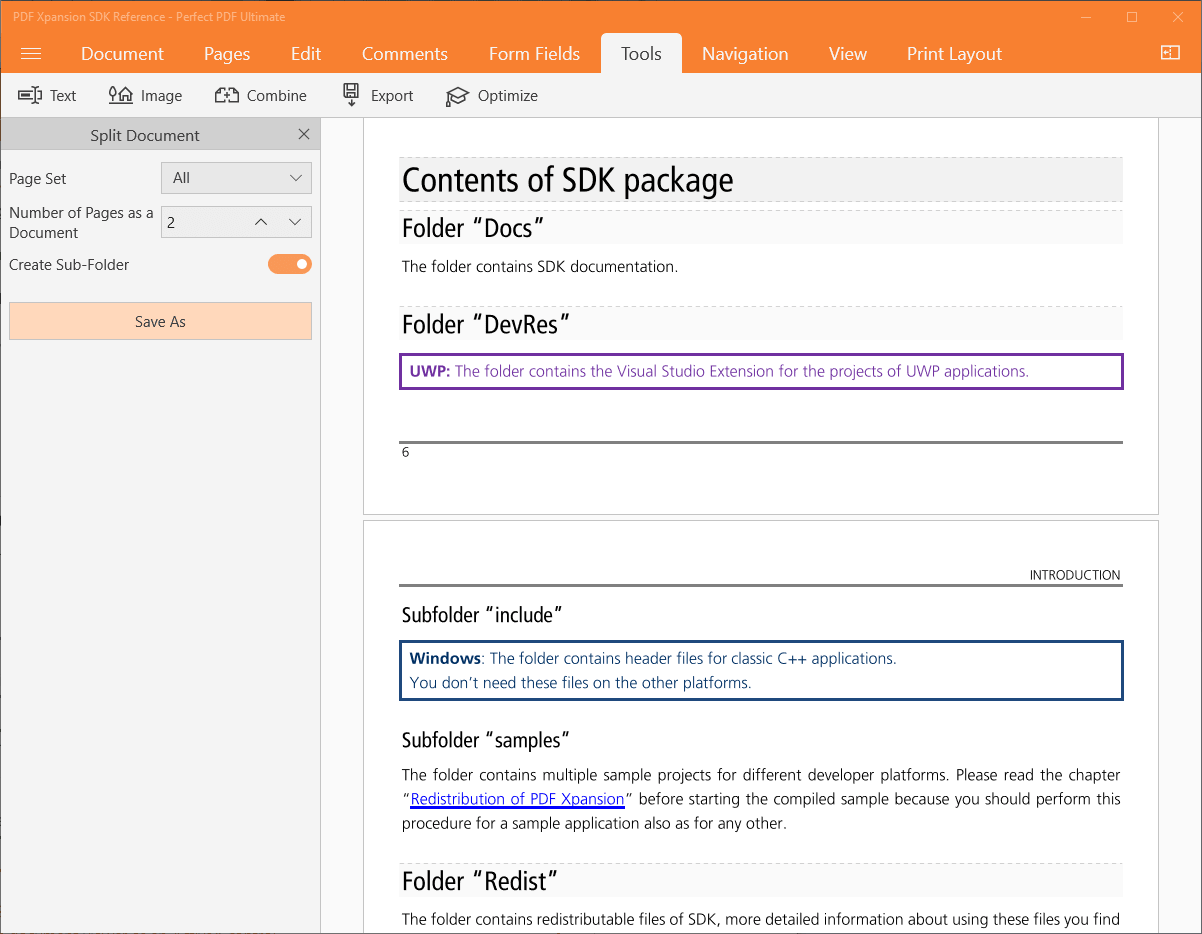Open the Form Fields tab
The width and height of the screenshot is (1202, 934).
534,53
